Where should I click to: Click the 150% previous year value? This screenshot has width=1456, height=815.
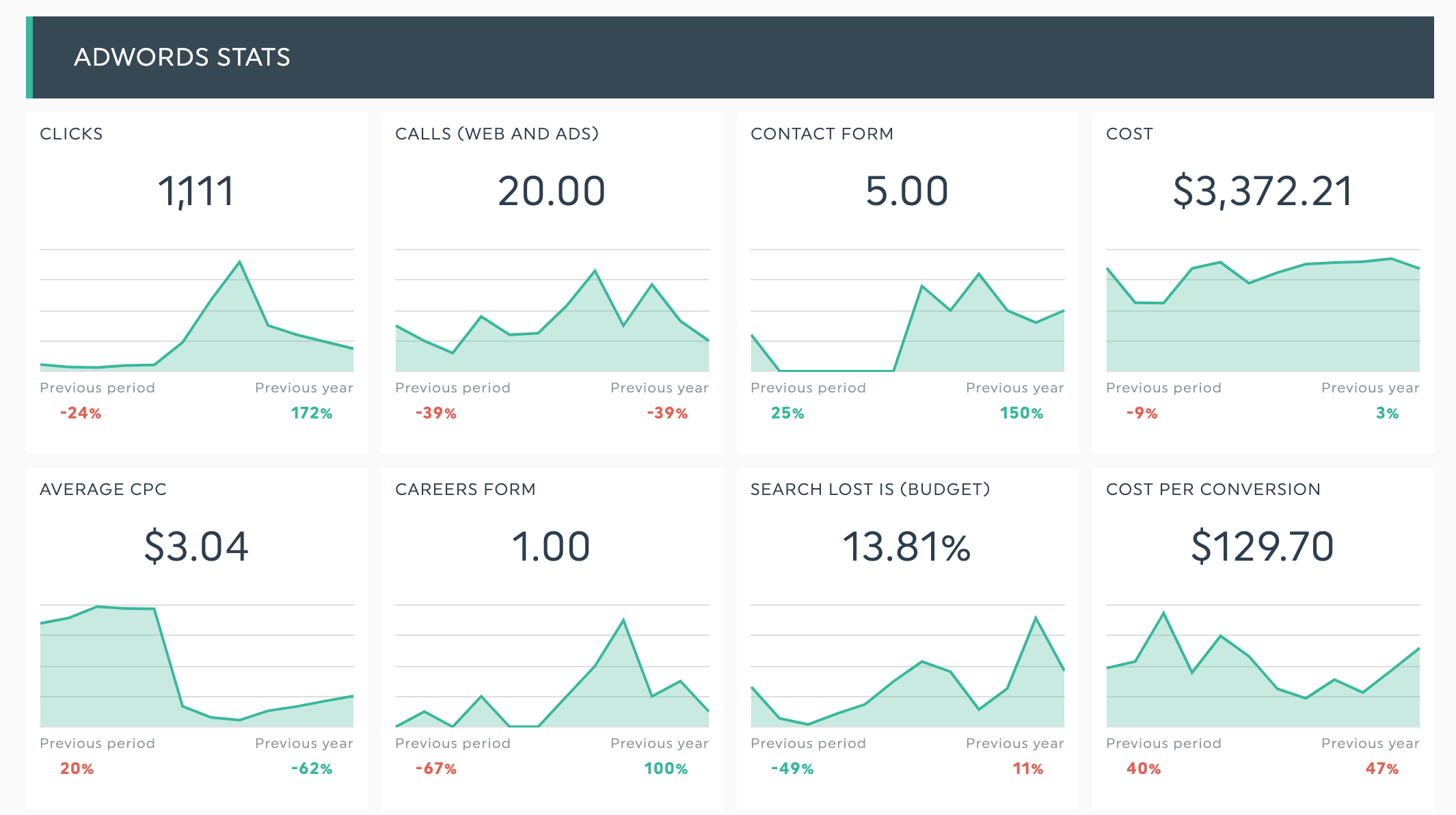point(1022,413)
